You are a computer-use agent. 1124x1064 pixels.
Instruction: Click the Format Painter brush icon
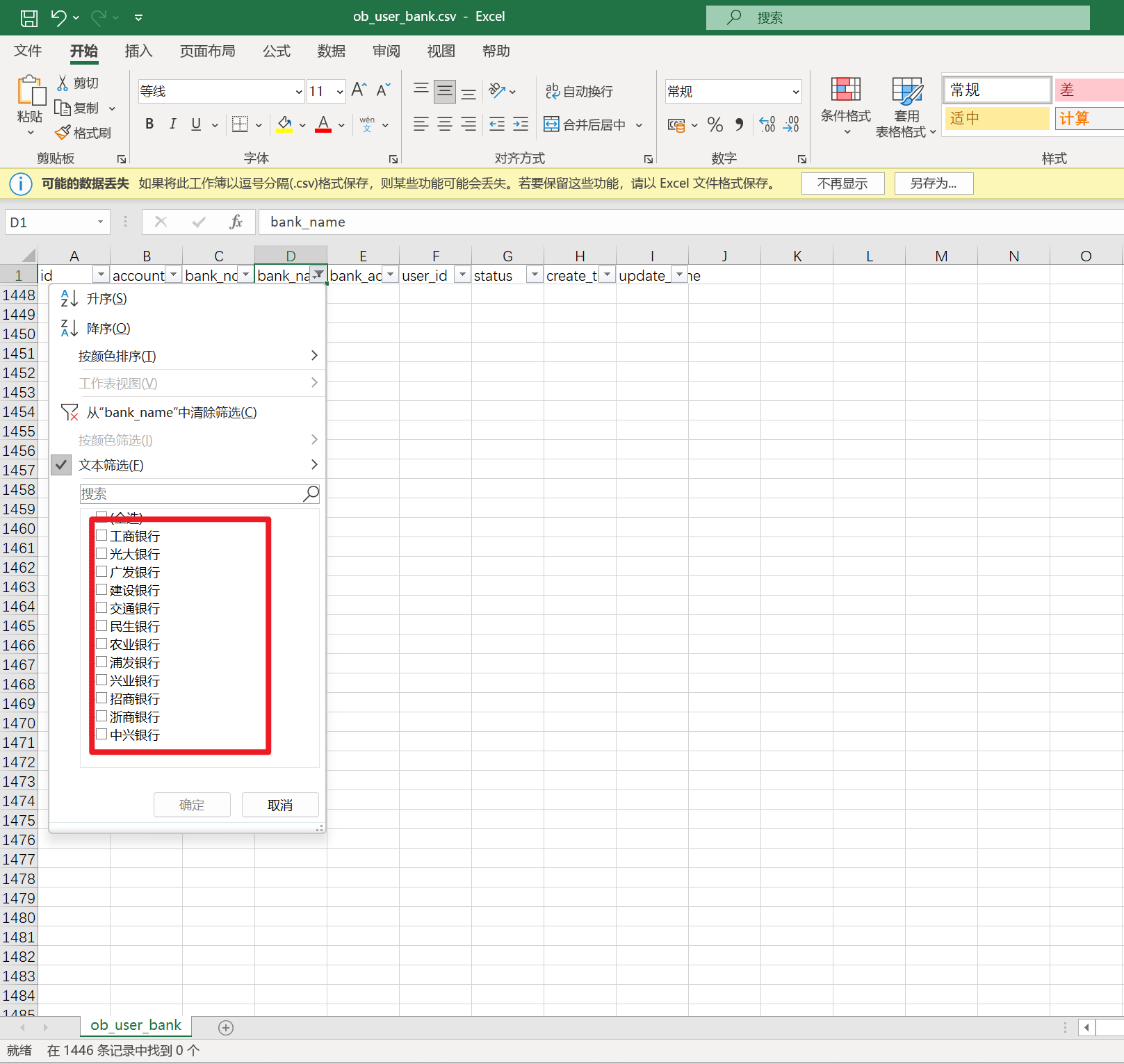click(x=63, y=132)
